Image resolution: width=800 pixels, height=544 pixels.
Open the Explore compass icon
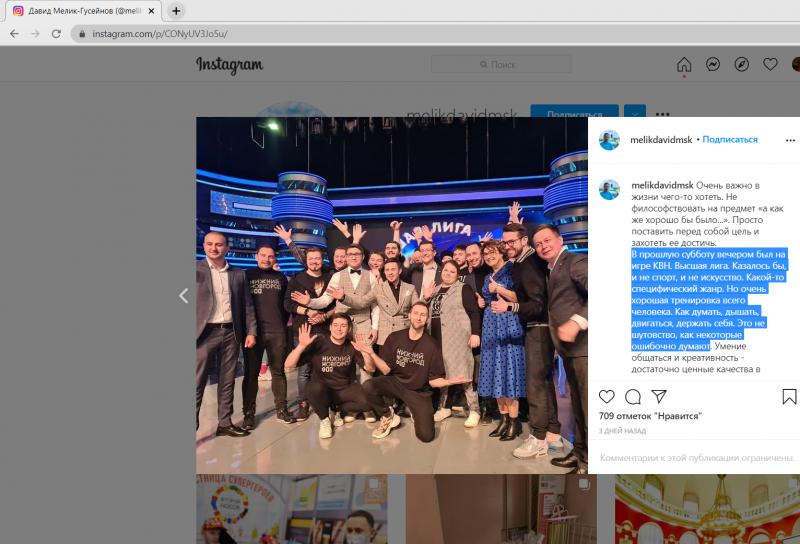(x=741, y=64)
